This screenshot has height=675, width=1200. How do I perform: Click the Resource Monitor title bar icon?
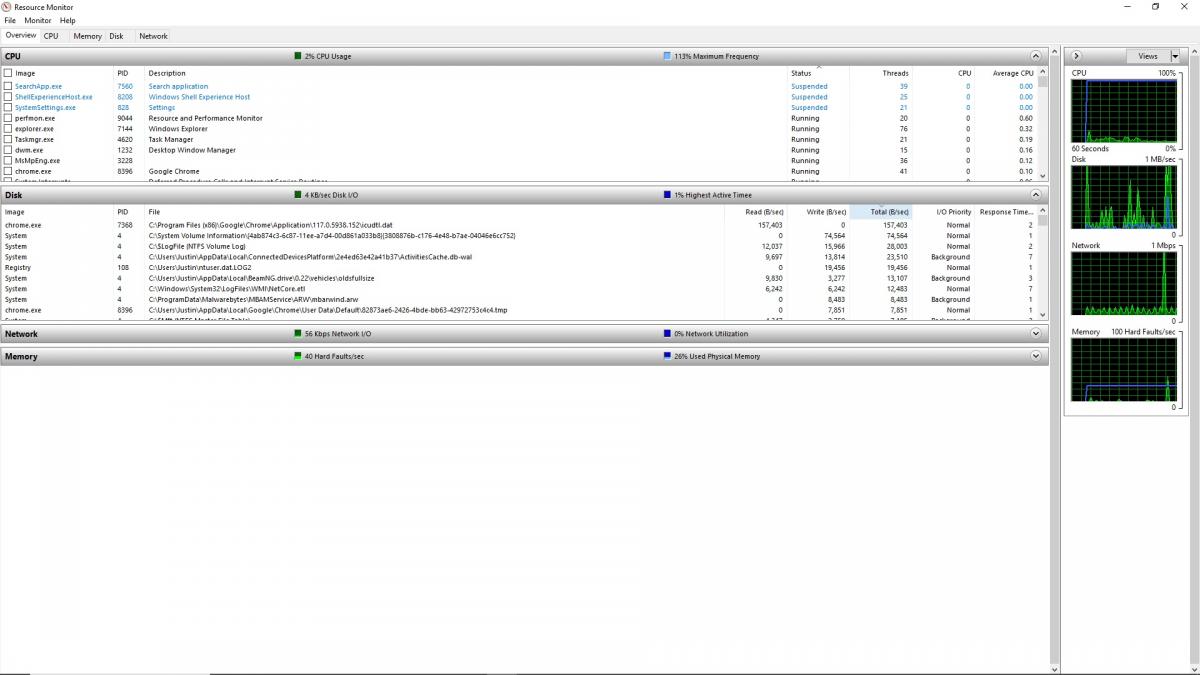pos(7,7)
